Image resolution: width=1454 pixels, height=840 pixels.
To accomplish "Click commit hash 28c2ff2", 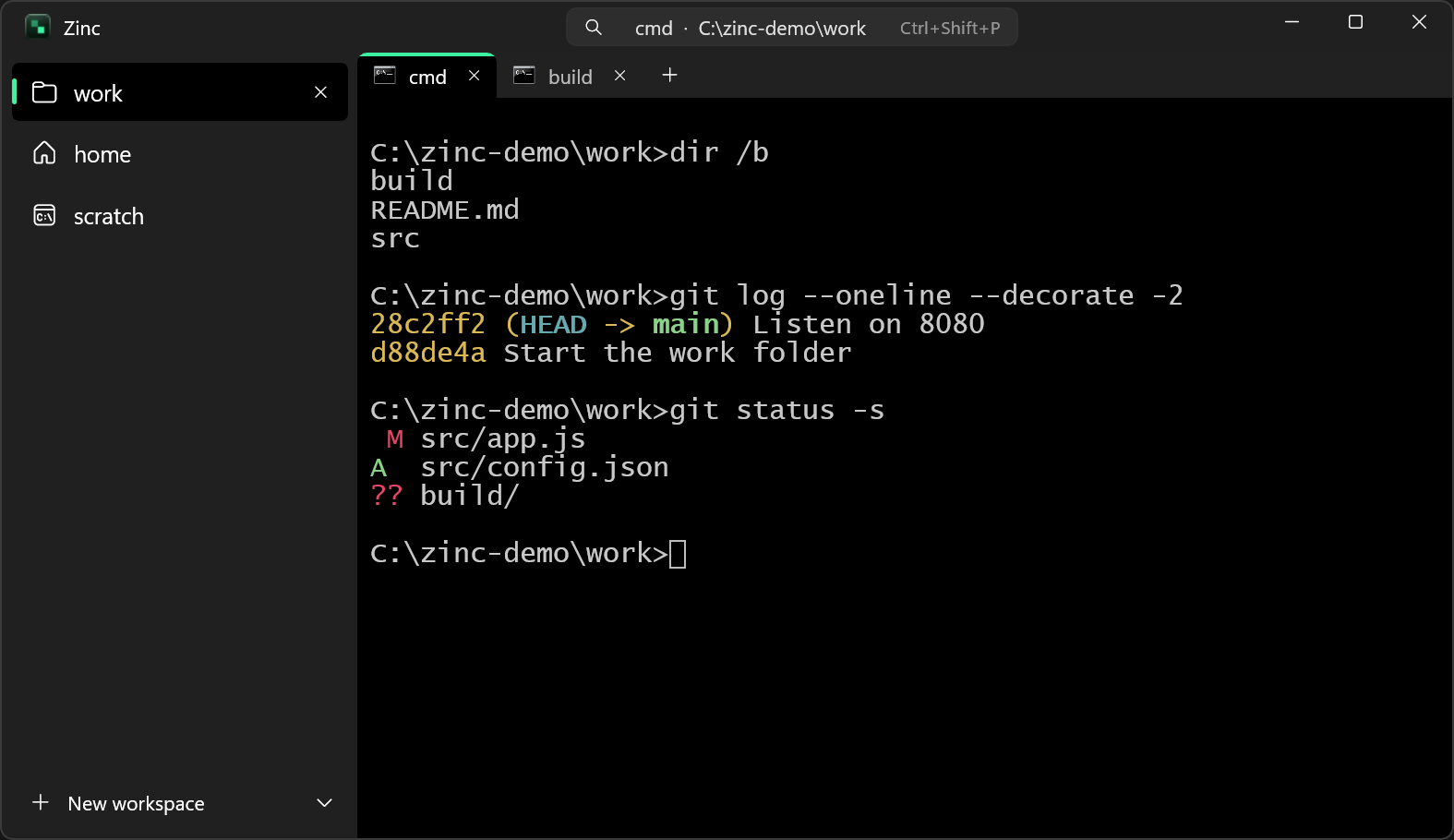I will pyautogui.click(x=427, y=324).
